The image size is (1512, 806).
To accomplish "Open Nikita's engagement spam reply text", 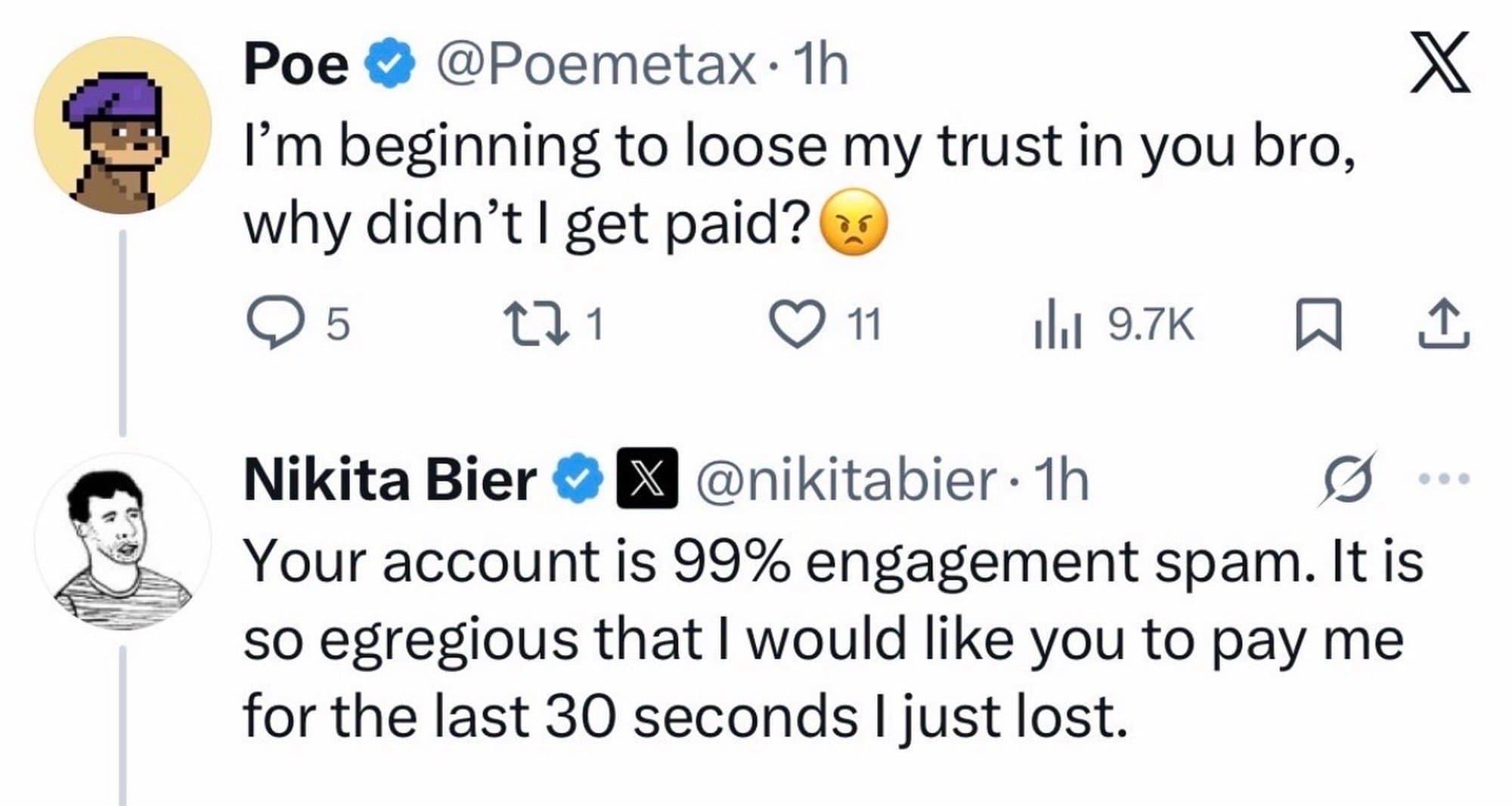I will click(x=756, y=639).
